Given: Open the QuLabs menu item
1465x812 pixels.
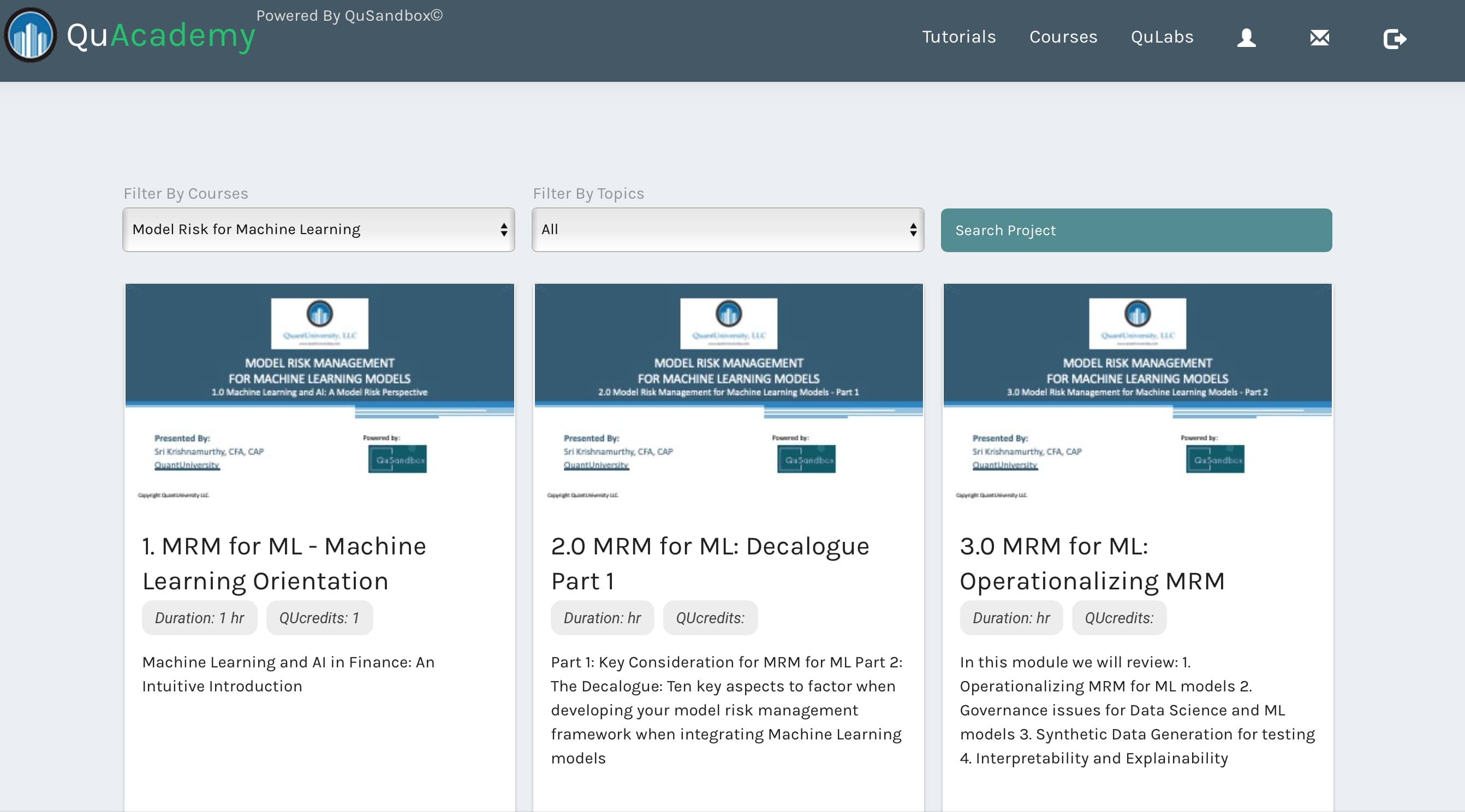Looking at the screenshot, I should pos(1162,37).
